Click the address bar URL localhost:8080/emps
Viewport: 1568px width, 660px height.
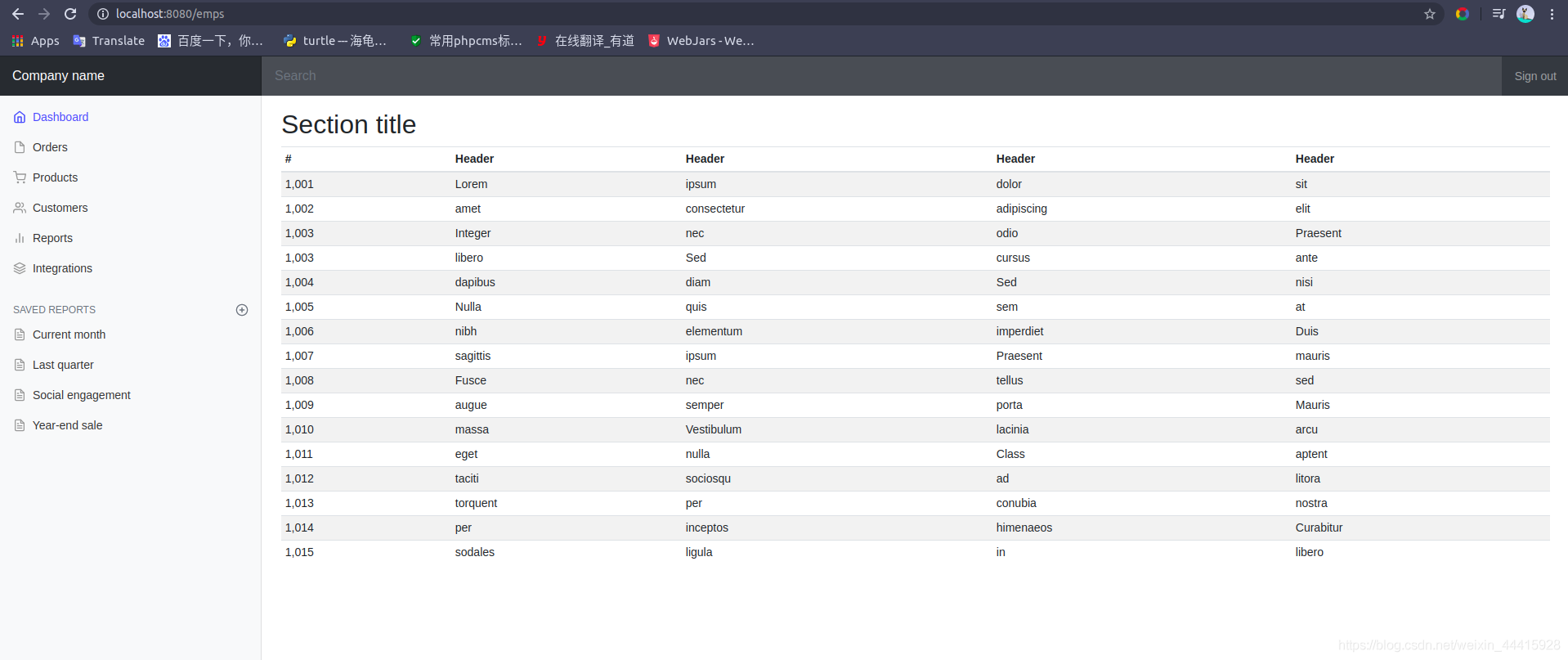click(x=170, y=14)
